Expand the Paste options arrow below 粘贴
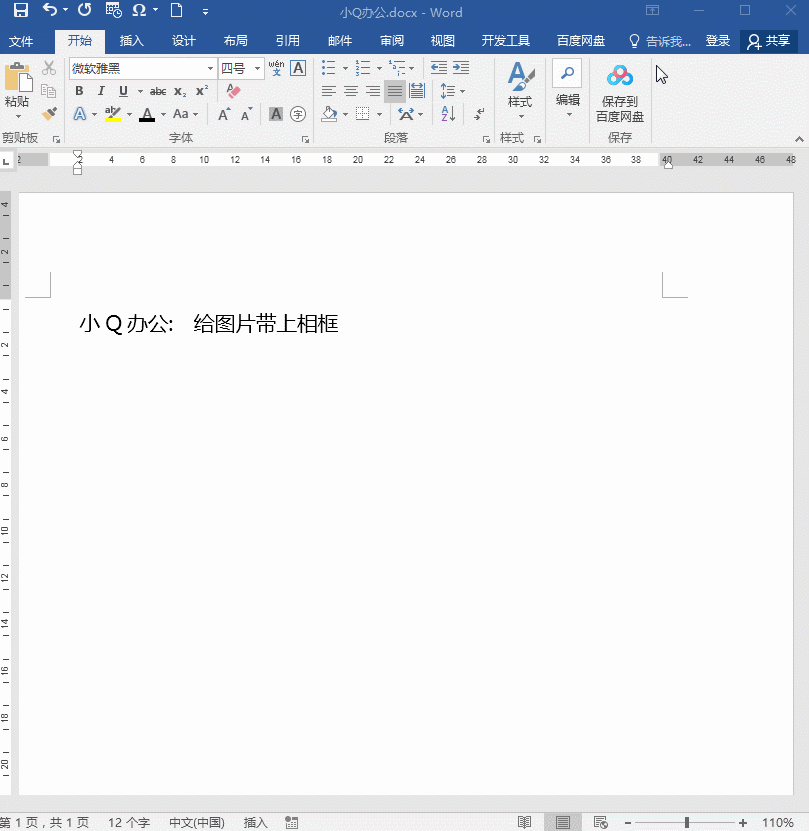 coord(18,116)
